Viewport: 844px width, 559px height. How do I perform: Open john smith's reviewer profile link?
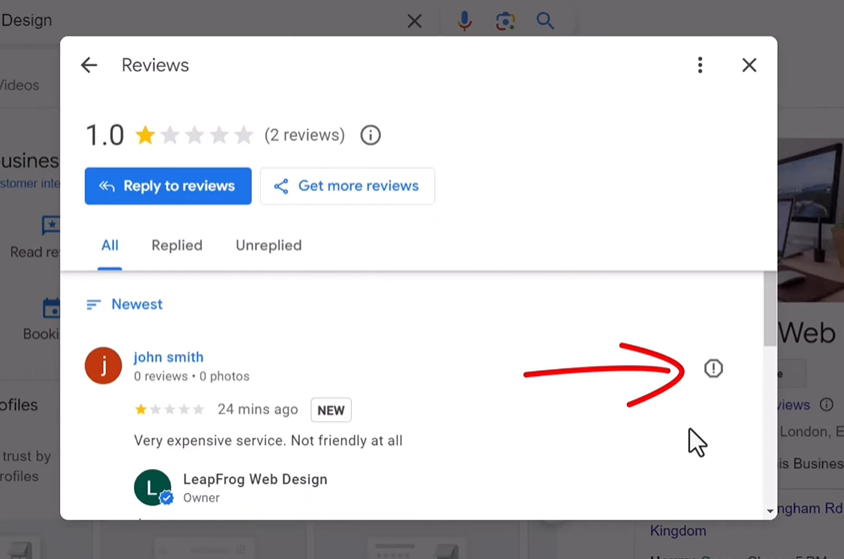(168, 357)
